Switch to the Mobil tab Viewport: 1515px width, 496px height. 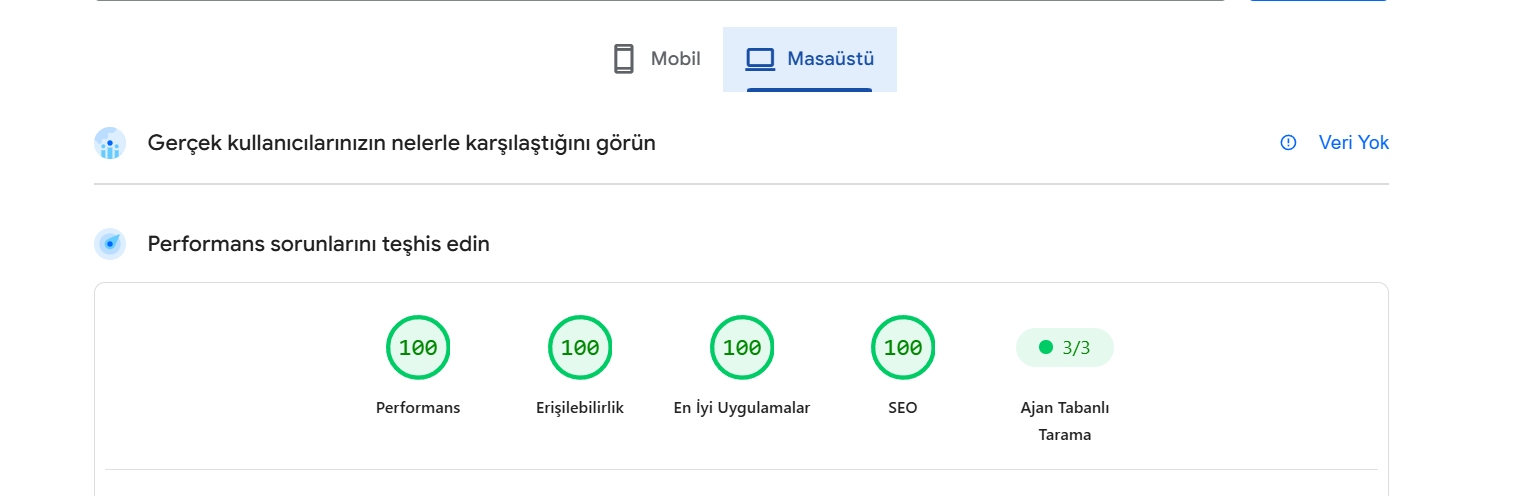(655, 59)
